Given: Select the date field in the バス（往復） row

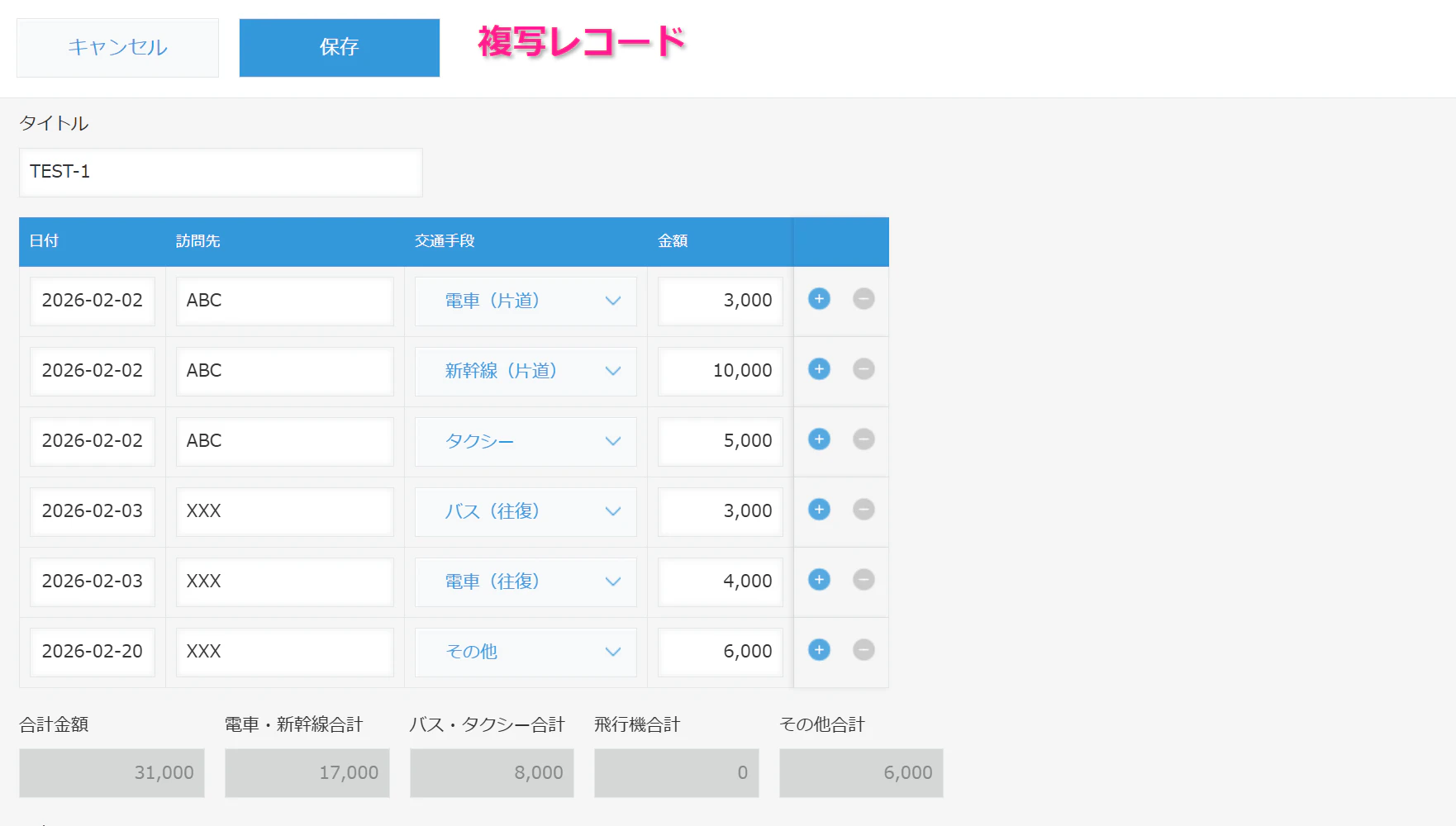Looking at the screenshot, I should (x=93, y=511).
